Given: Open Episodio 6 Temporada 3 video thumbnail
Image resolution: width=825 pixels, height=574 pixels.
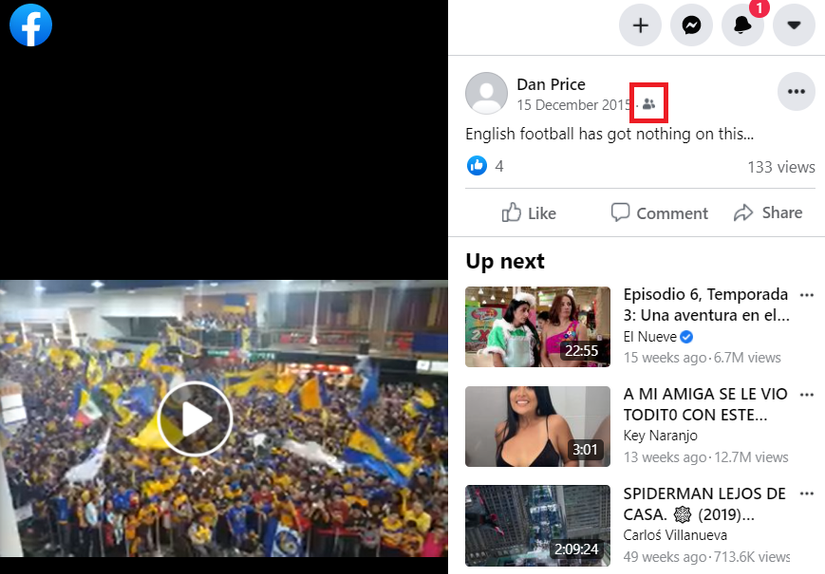Looking at the screenshot, I should (x=538, y=327).
